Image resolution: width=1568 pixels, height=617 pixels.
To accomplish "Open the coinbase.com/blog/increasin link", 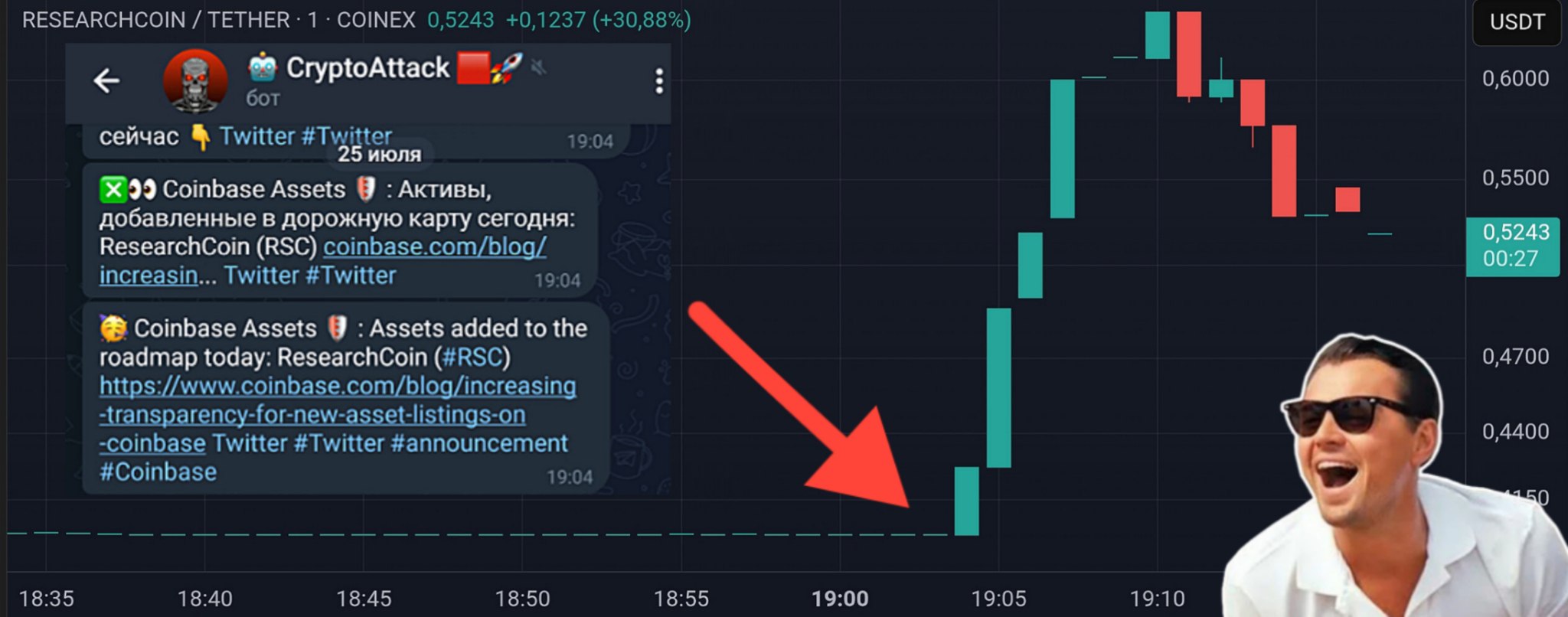I will pos(322,260).
